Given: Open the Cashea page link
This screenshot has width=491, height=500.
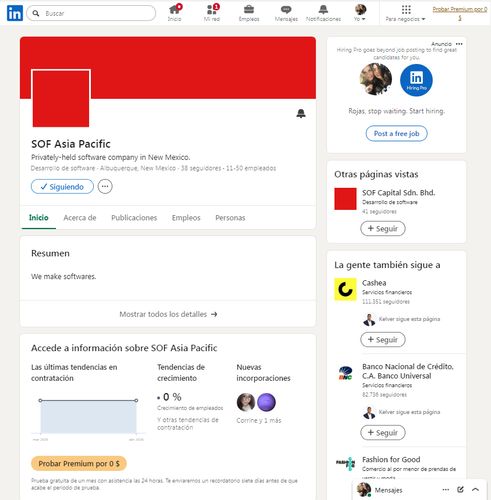Looking at the screenshot, I should point(374,283).
